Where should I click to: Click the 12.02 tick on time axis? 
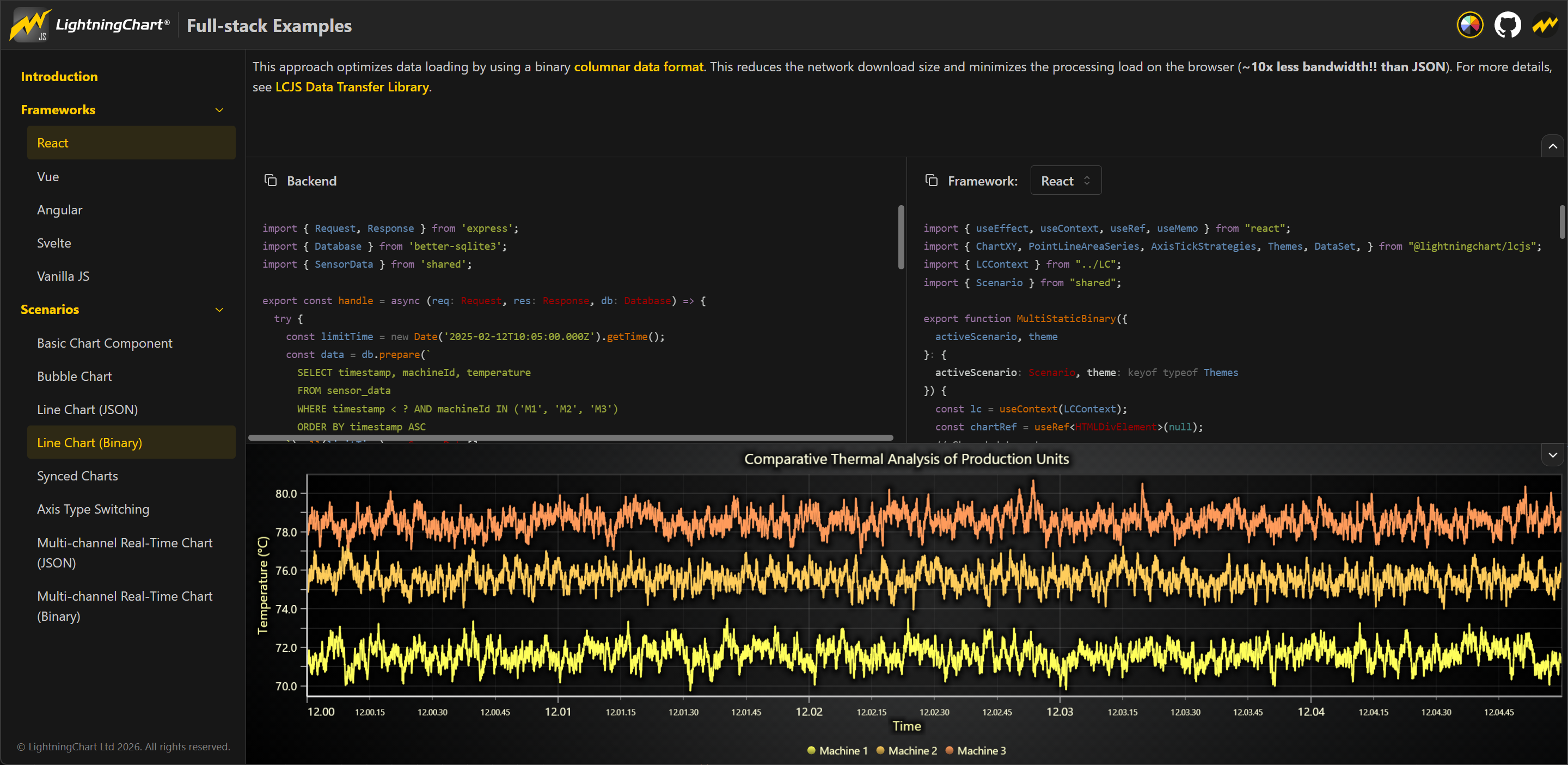[808, 712]
